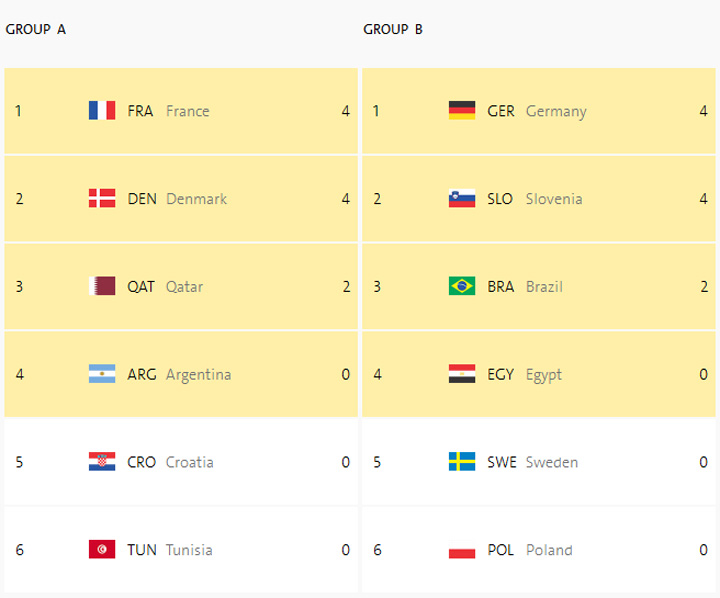Viewport: 720px width, 598px height.
Task: Click the Slovenia flag icon
Action: (462, 199)
